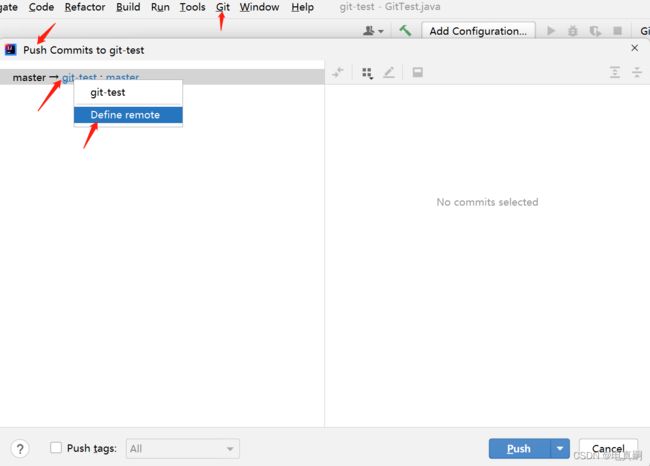The width and height of the screenshot is (650, 466).
Task: Click the preview diff panel icon
Action: 417,73
